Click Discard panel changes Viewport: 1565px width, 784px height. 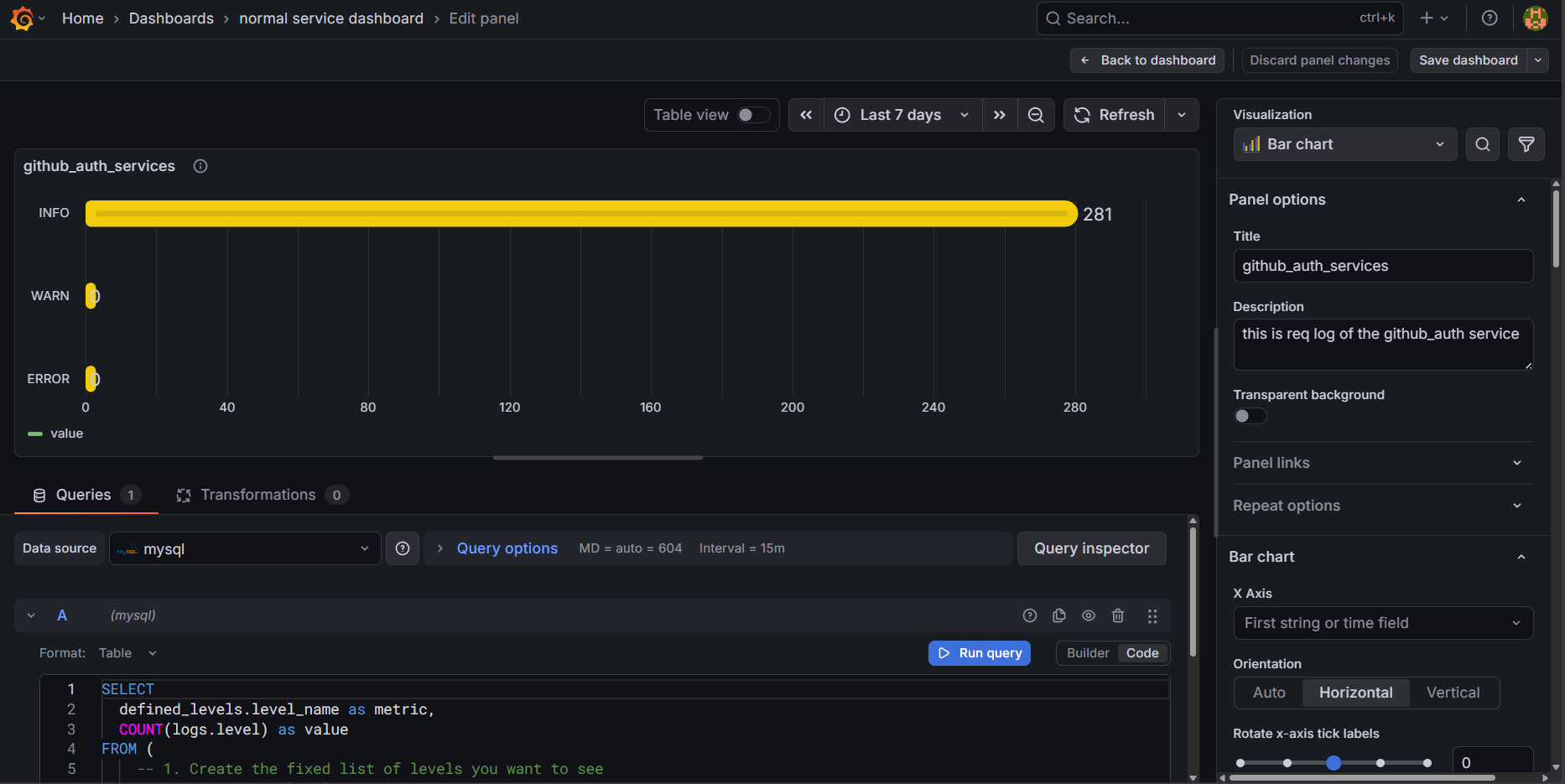coord(1320,60)
